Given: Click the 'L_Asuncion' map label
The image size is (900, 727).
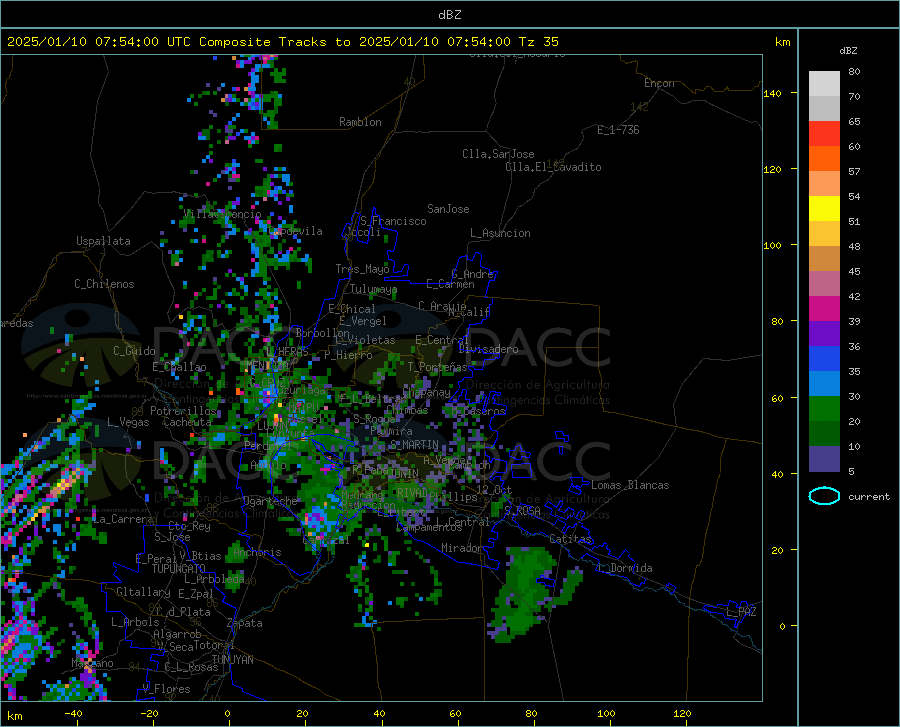Looking at the screenshot, I should coord(500,233).
